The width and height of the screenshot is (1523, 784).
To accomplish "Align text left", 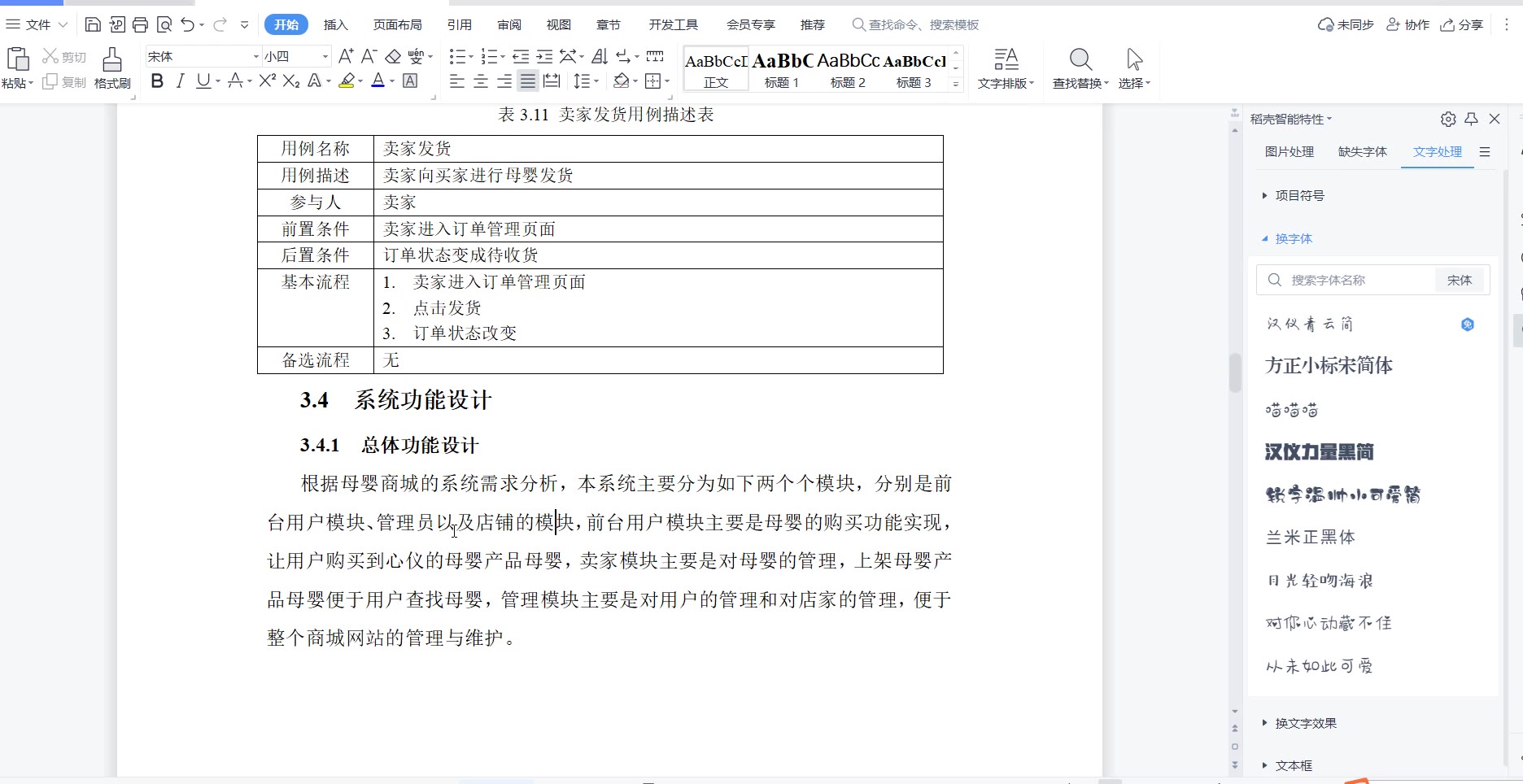I will click(x=457, y=81).
